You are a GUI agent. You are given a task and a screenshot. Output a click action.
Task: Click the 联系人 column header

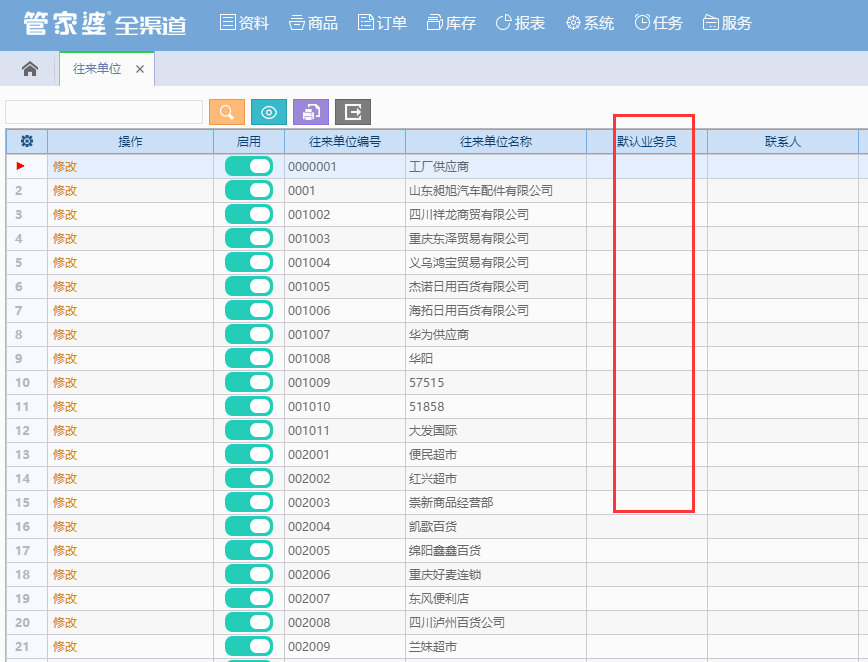pyautogui.click(x=783, y=142)
